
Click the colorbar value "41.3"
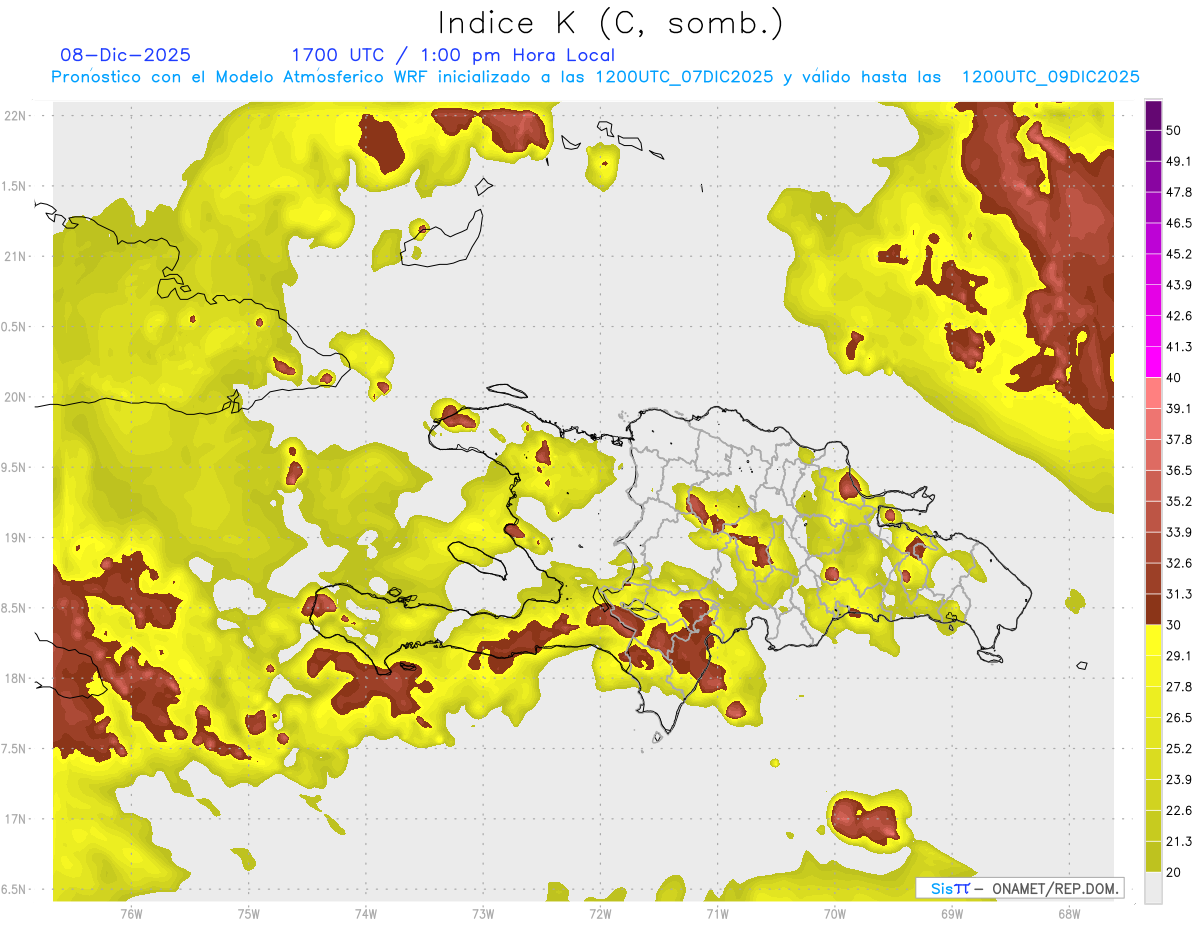point(1179,347)
